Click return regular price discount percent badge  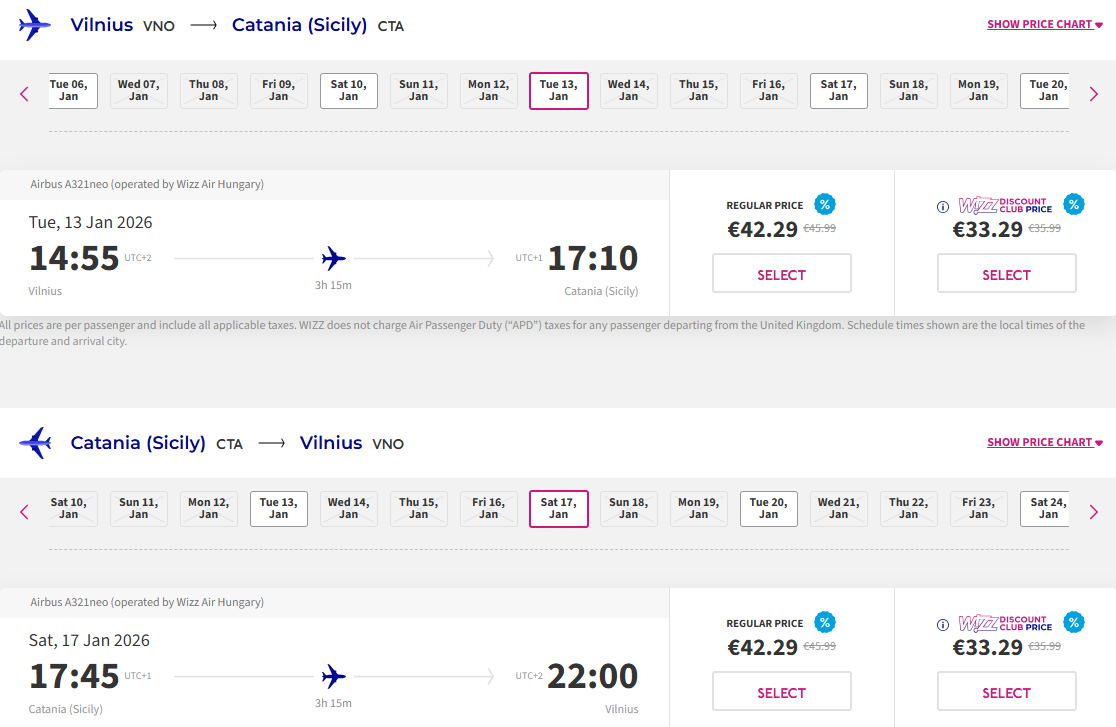click(825, 623)
